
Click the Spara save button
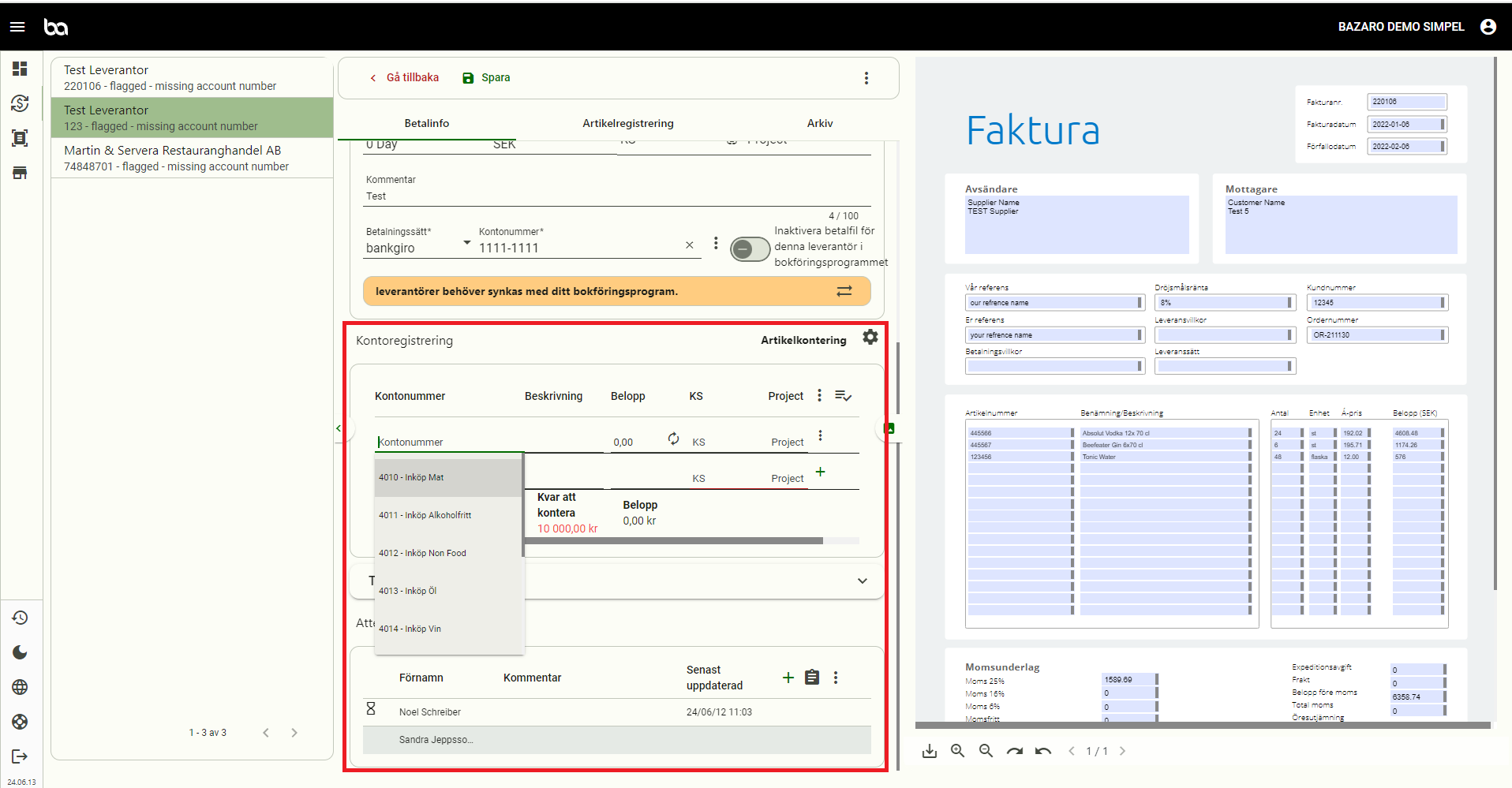(486, 77)
